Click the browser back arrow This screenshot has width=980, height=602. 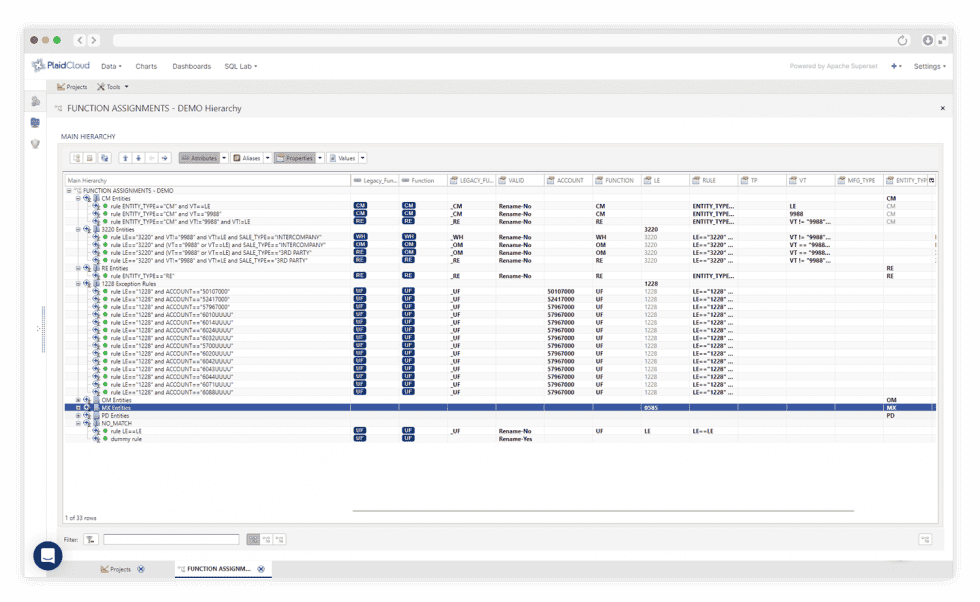click(x=80, y=40)
